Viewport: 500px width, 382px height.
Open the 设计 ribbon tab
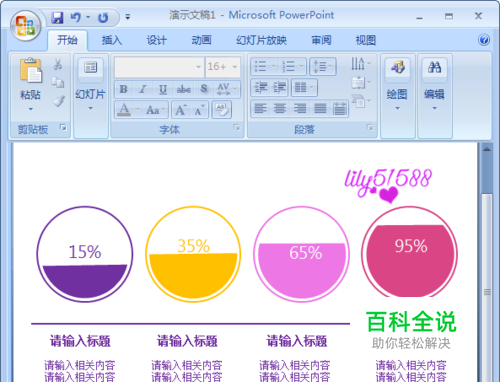(157, 40)
